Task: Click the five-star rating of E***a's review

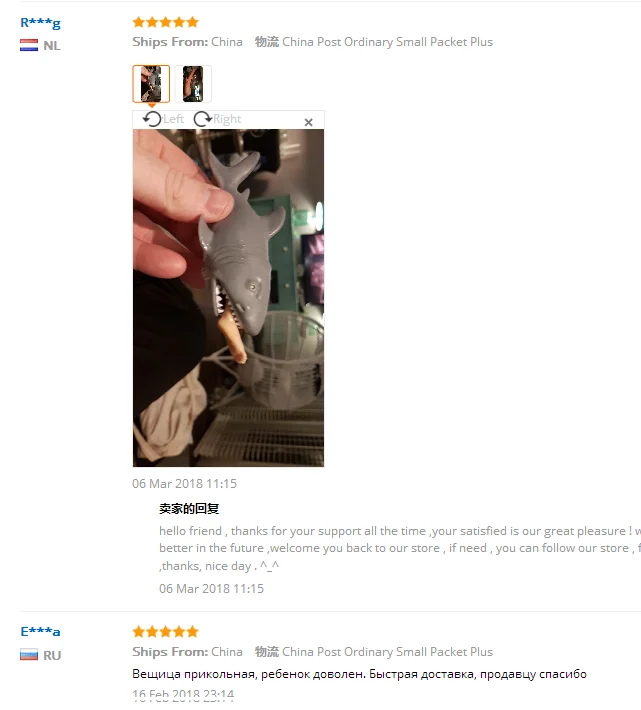Action: coord(166,632)
